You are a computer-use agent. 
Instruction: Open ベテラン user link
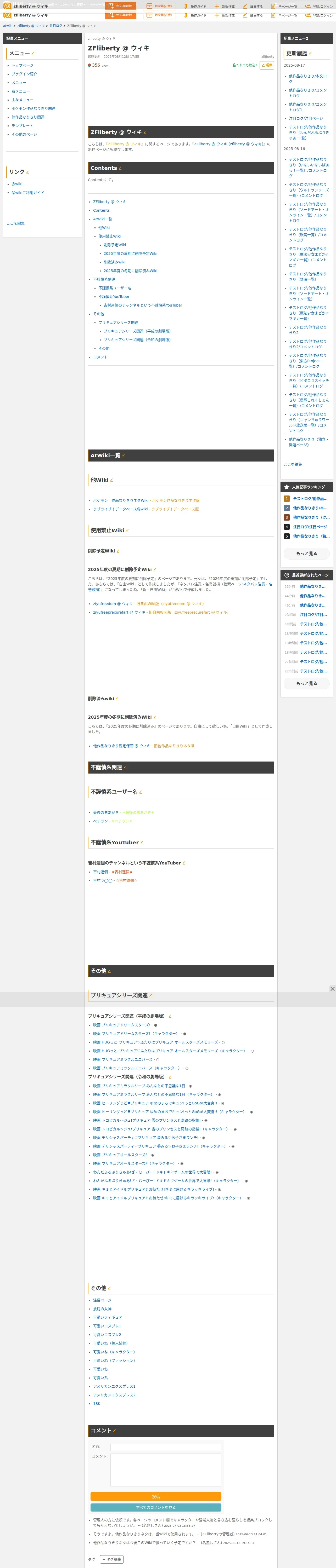pos(101,821)
